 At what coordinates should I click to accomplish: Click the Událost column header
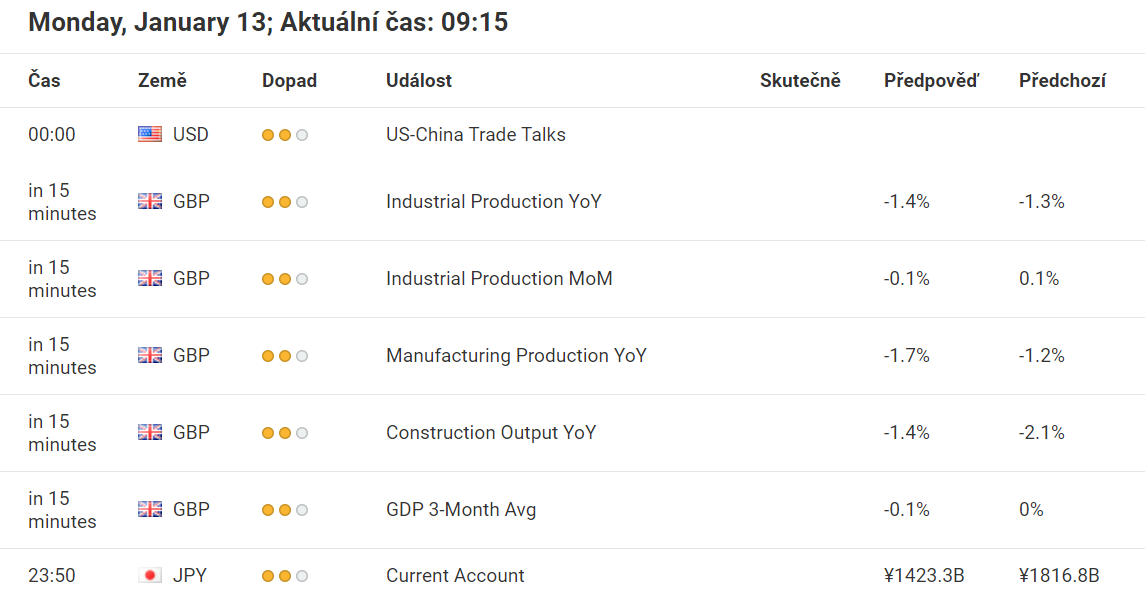click(x=418, y=80)
